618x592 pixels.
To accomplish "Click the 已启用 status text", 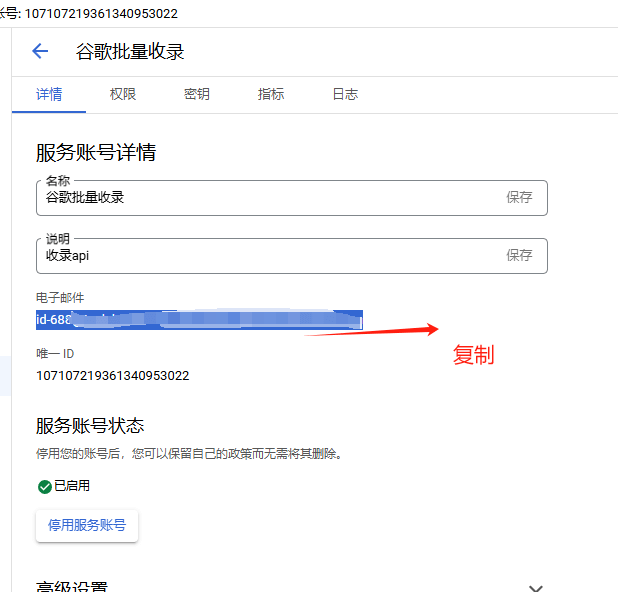I will tap(72, 486).
